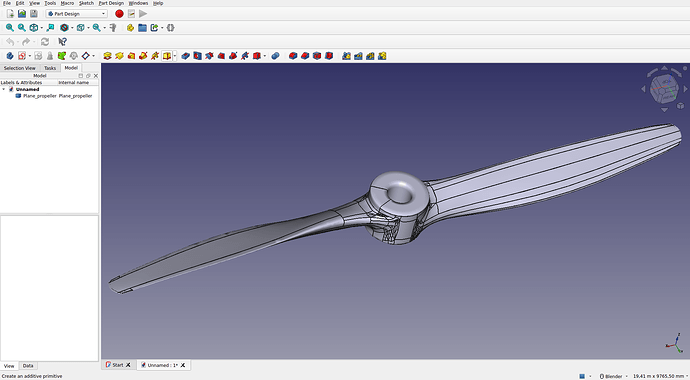Select the Pad tool
Image resolution: width=690 pixels, height=380 pixels.
coord(107,56)
